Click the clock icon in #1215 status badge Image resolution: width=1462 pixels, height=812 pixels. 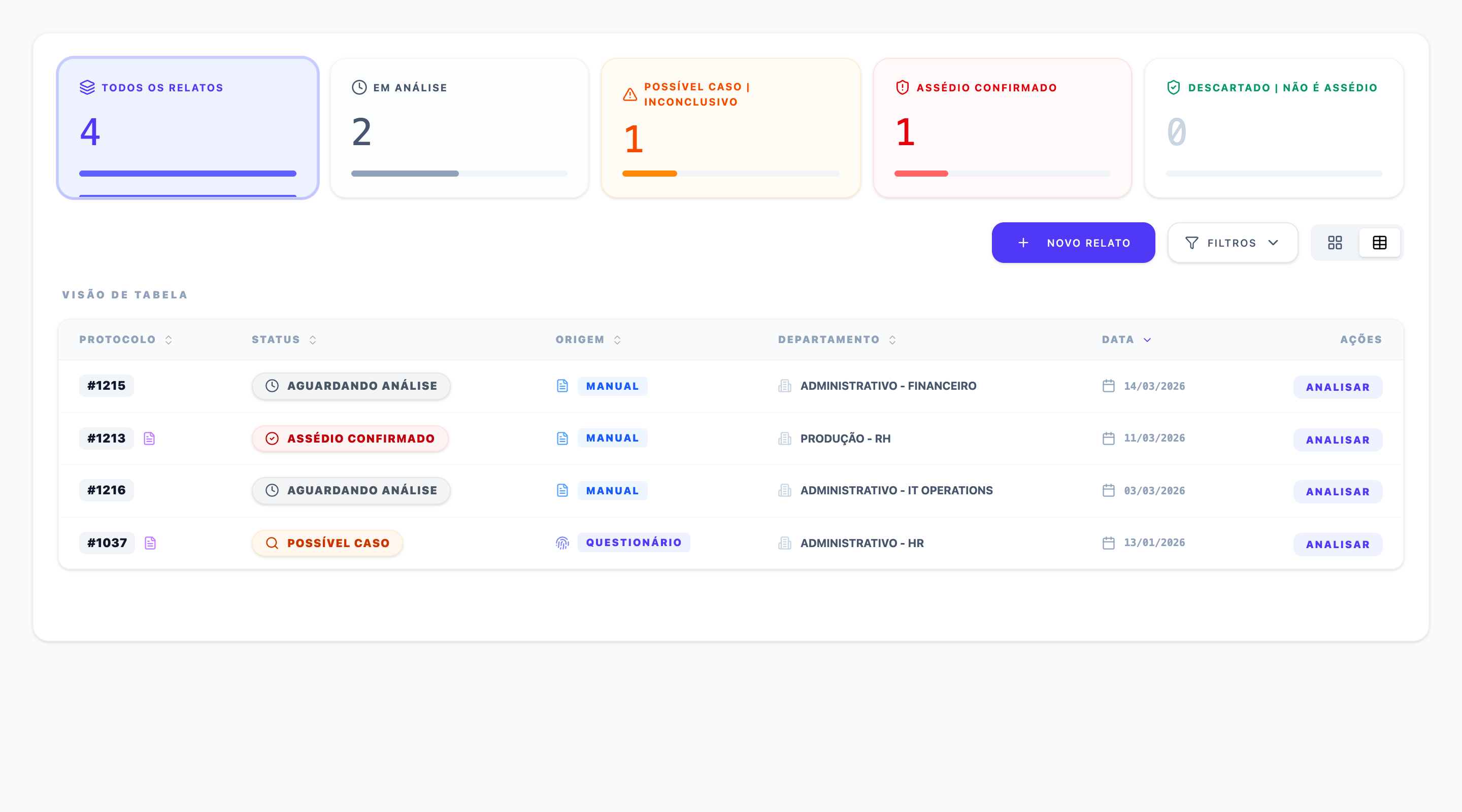[x=272, y=386]
